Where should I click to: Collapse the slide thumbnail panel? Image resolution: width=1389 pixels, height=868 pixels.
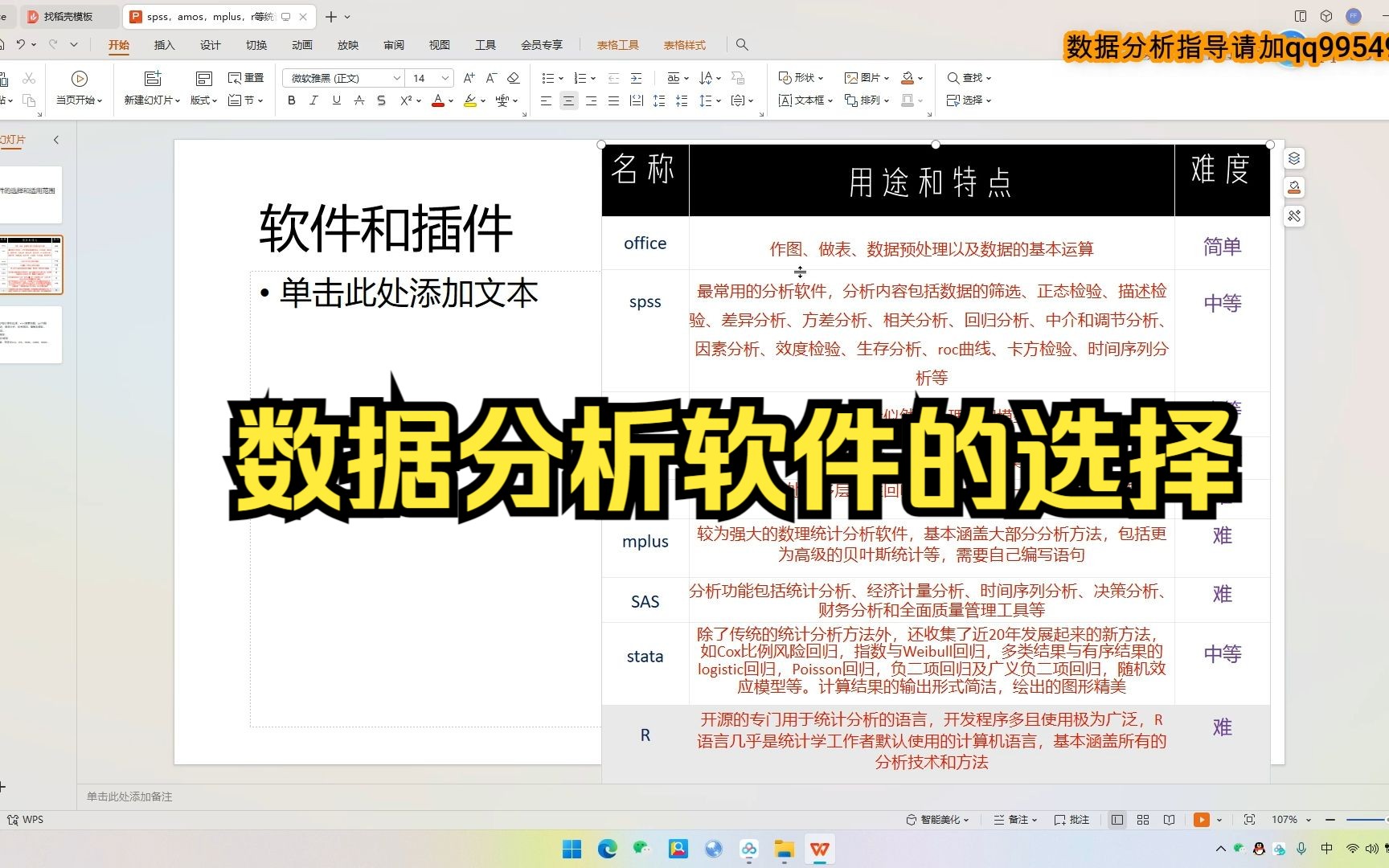pyautogui.click(x=56, y=140)
